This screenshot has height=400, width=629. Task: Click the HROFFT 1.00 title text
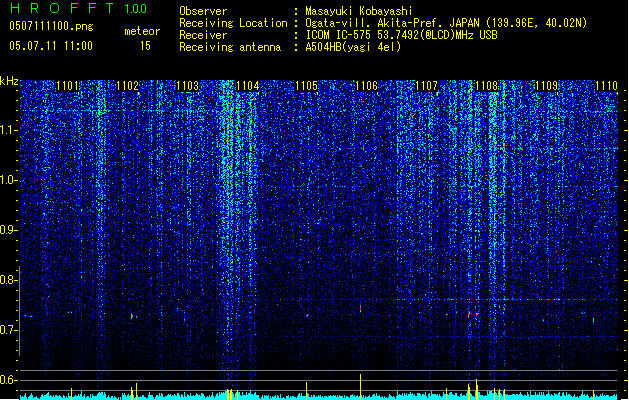click(x=78, y=8)
